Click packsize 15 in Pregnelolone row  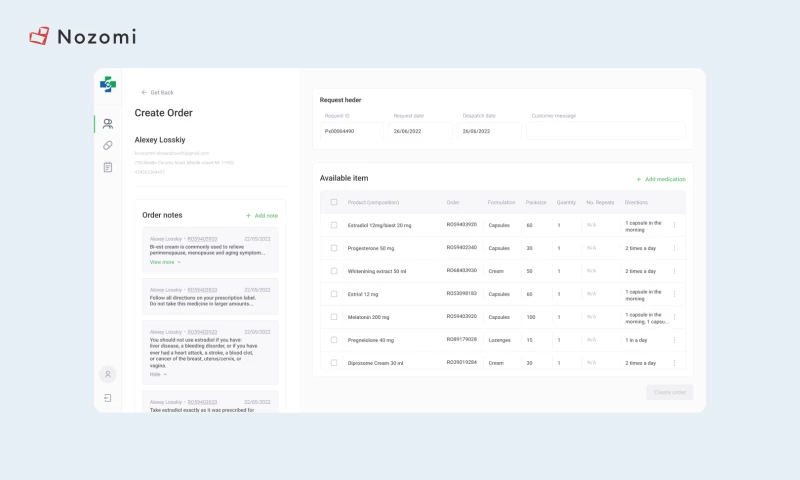coord(529,340)
